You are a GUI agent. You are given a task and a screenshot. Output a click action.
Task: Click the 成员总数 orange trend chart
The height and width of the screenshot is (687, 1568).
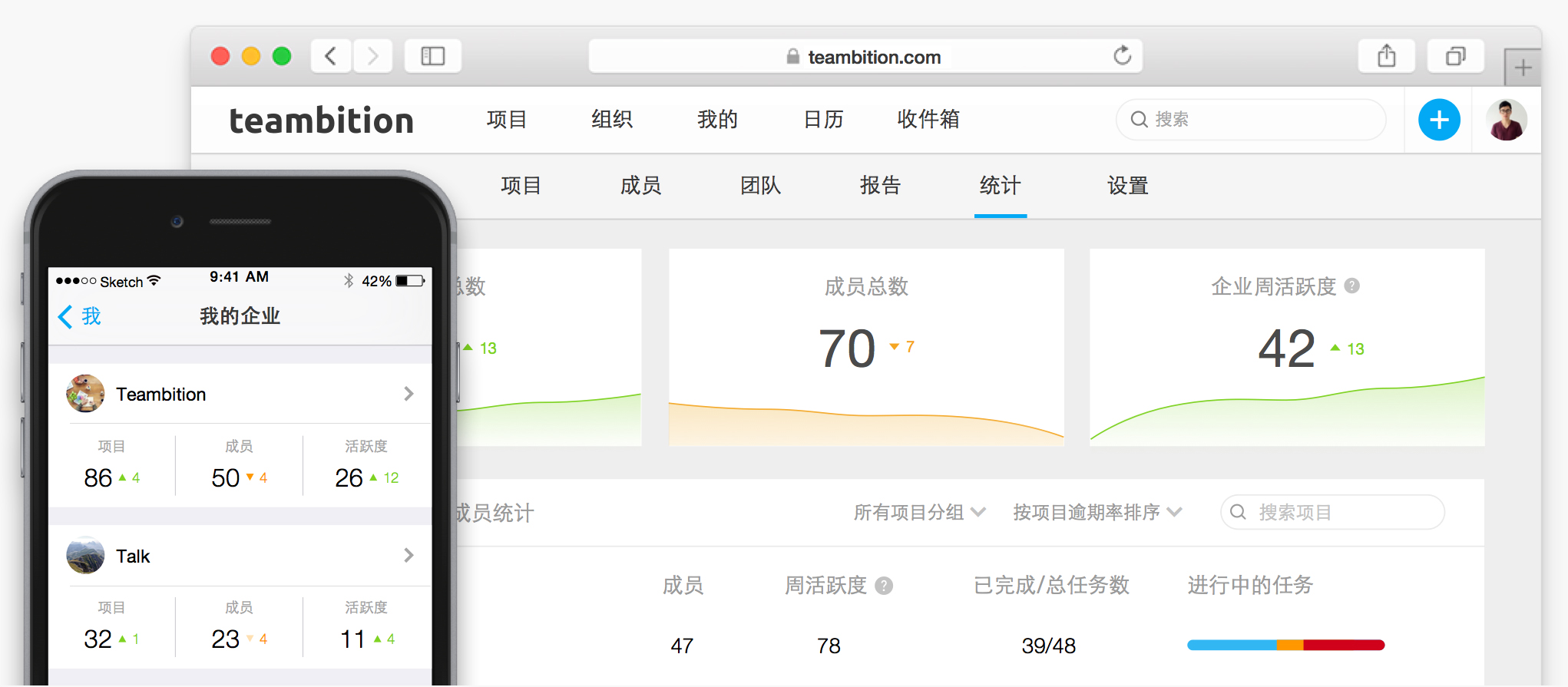866,424
